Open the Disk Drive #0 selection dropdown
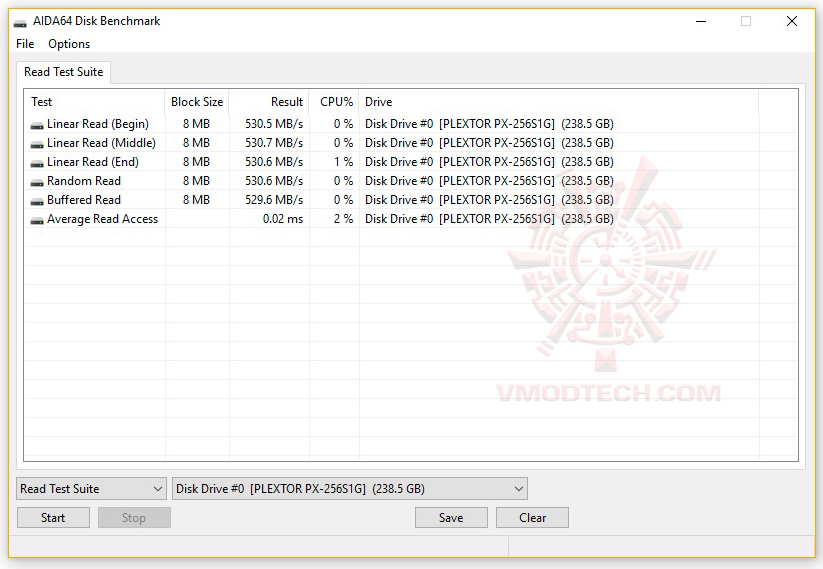This screenshot has height=569, width=823. [350, 489]
